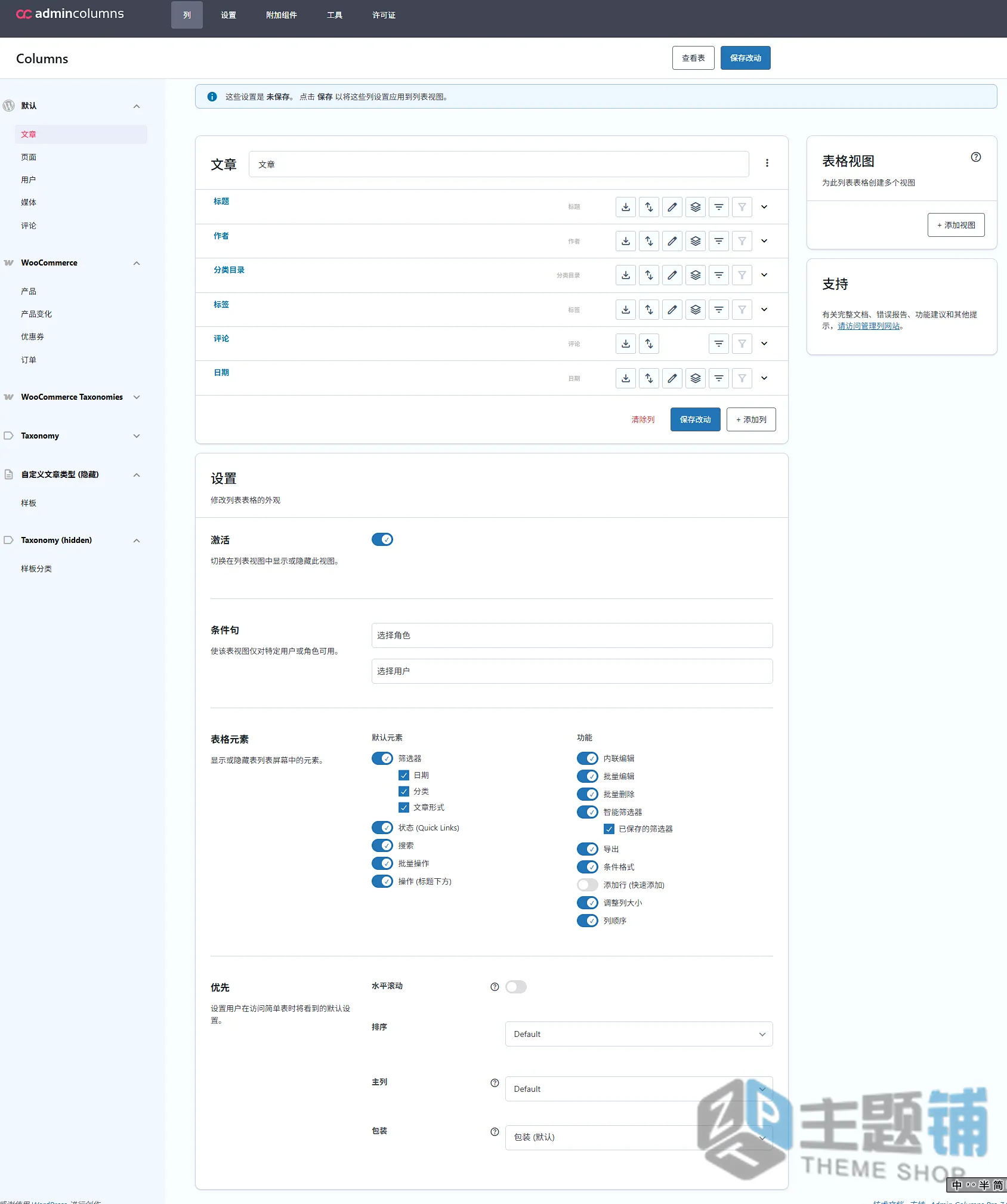Viewport: 1007px width, 1204px height.
Task: Open the three-dot menu beside 文章 title
Action: click(767, 163)
